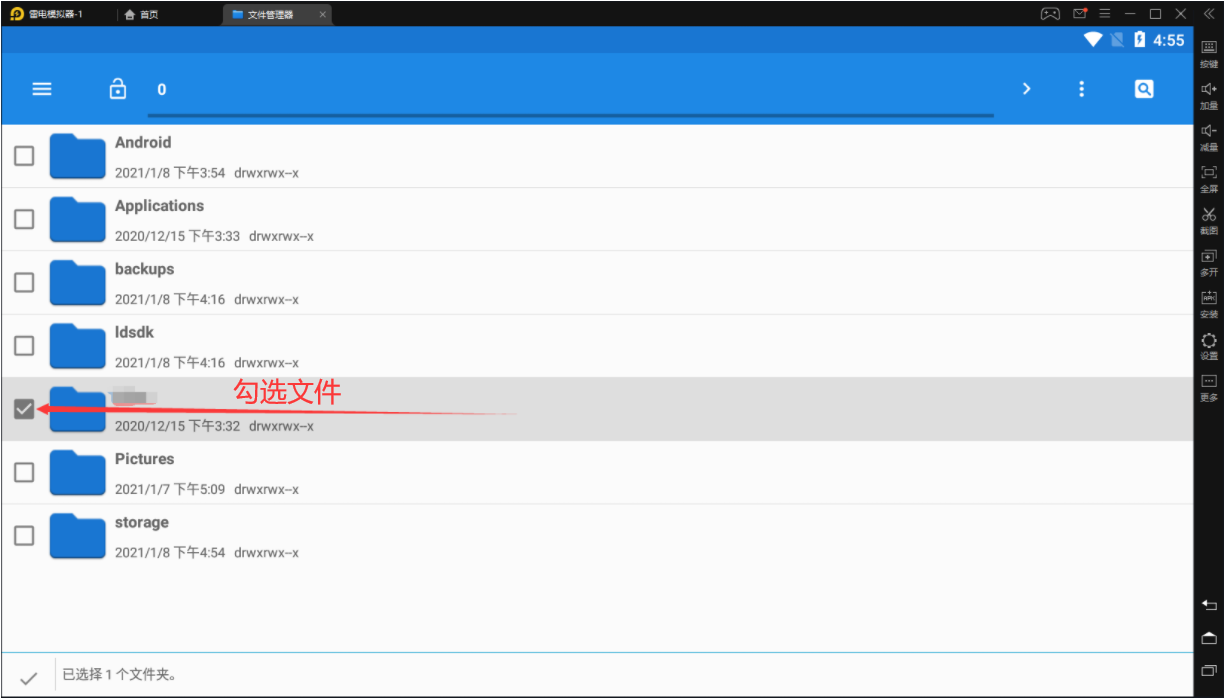This screenshot has height=700, width=1226.
Task: Open the file search magnifier
Action: click(x=1144, y=89)
